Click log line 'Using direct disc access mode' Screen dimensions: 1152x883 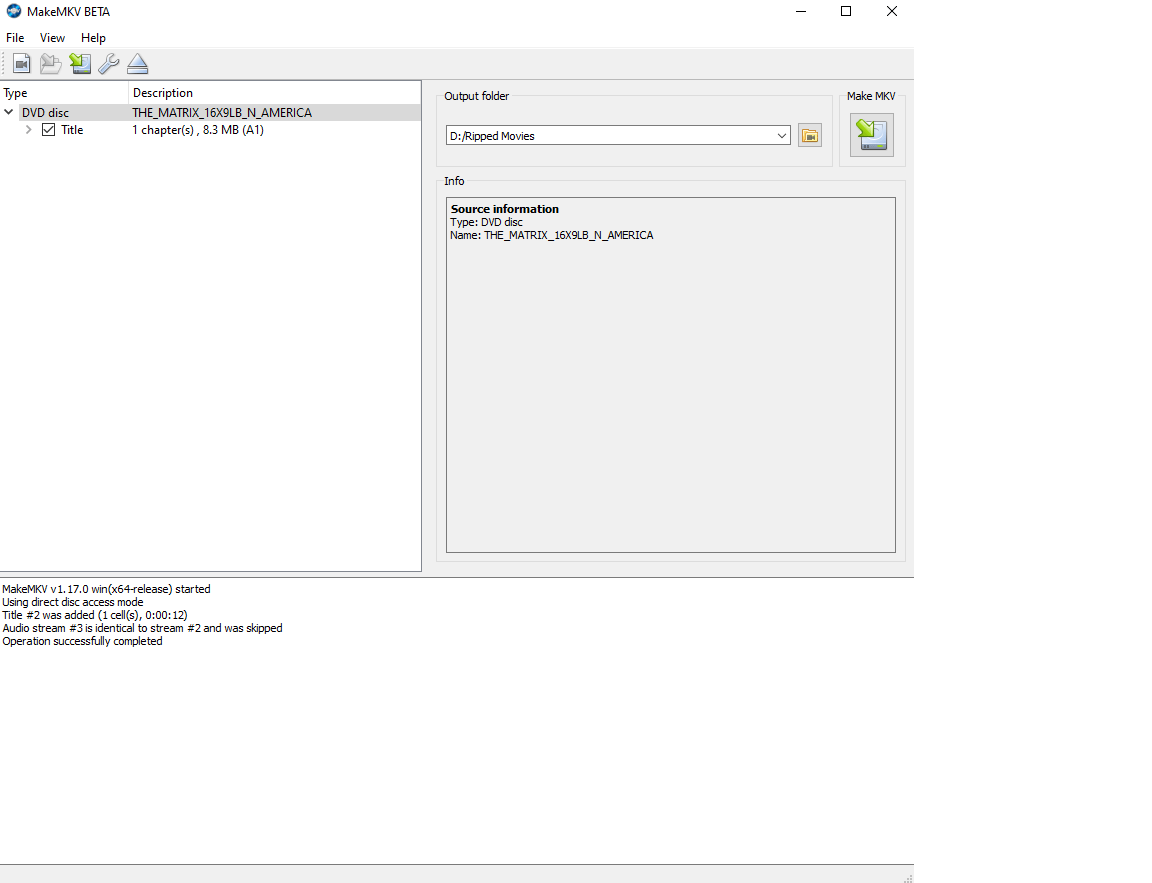pyautogui.click(x=73, y=602)
